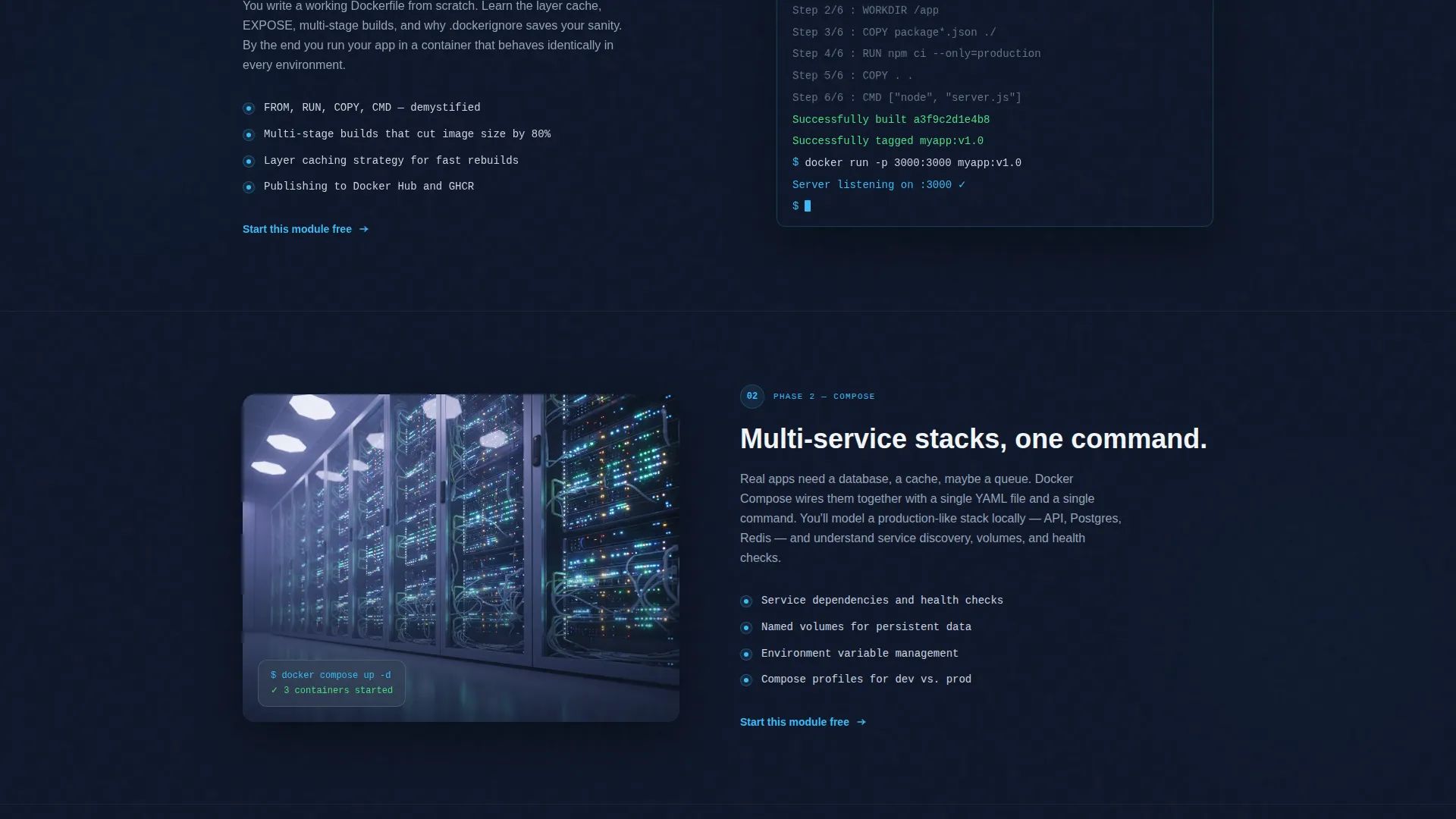1456x819 pixels.
Task: Click text 'Compose profiles for dev vs. prod'
Action: click(866, 679)
